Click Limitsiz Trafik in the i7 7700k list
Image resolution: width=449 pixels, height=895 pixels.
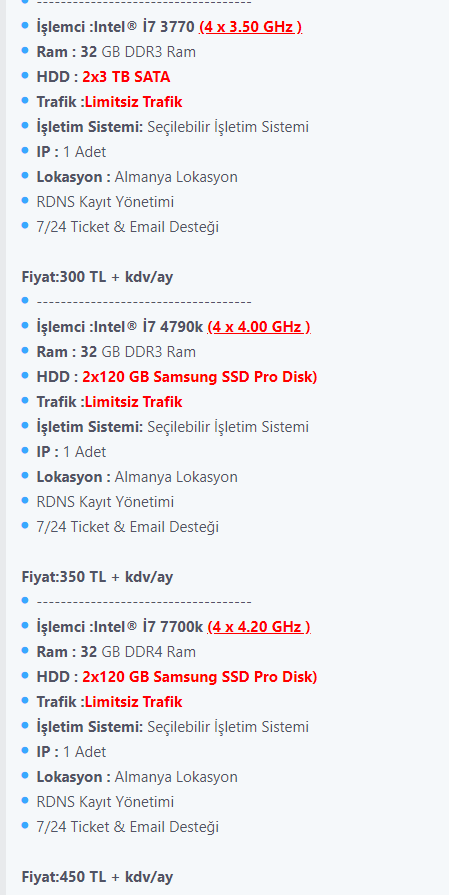[134, 702]
